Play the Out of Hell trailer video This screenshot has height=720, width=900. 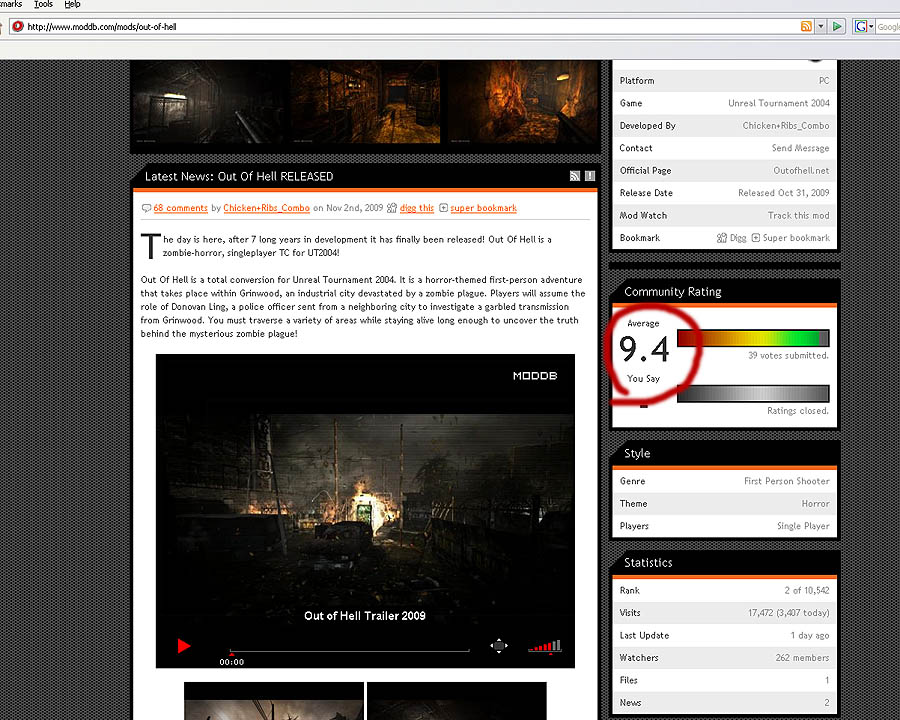(x=184, y=646)
